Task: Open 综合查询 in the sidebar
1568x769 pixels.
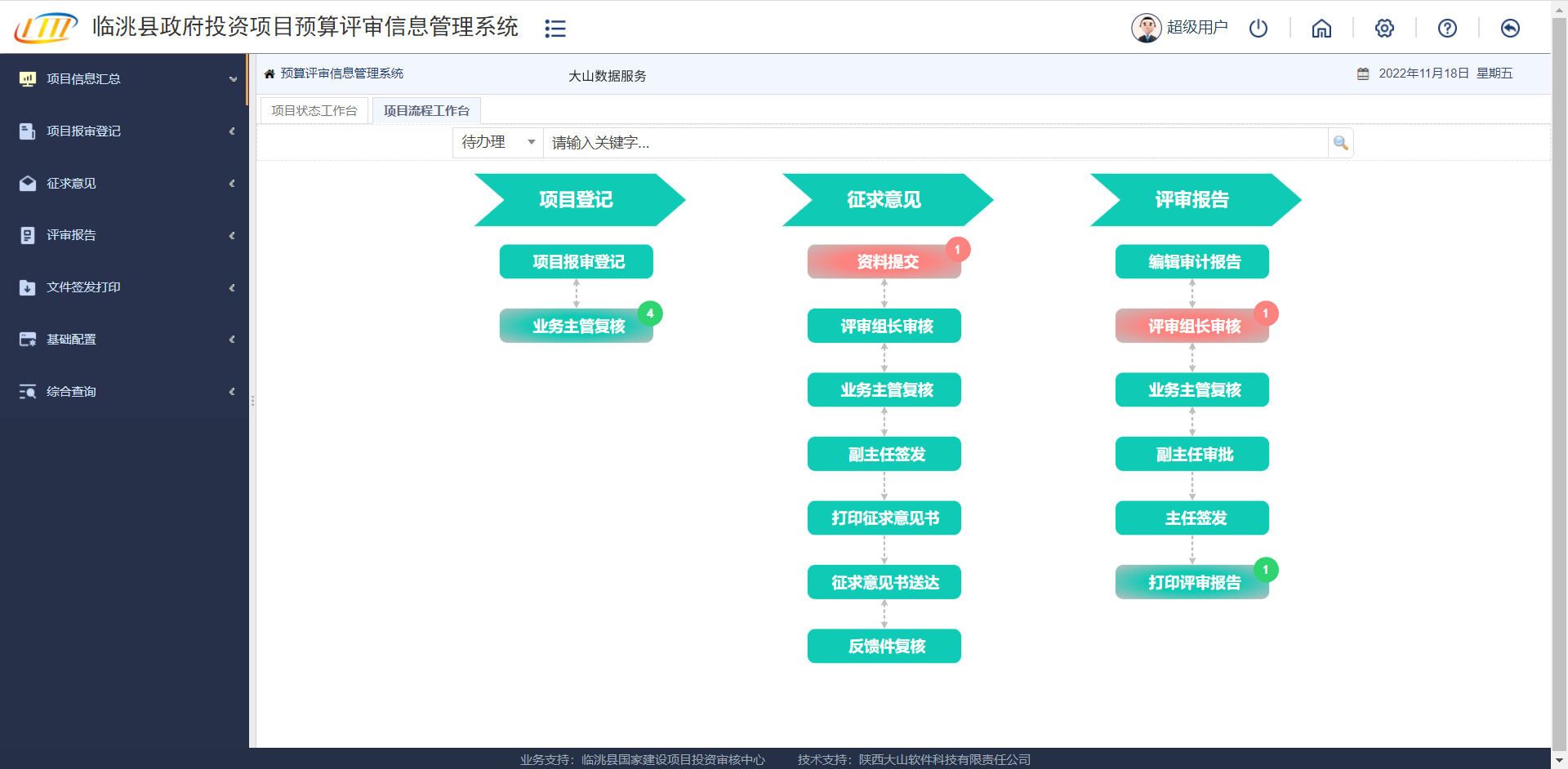Action: [x=123, y=392]
